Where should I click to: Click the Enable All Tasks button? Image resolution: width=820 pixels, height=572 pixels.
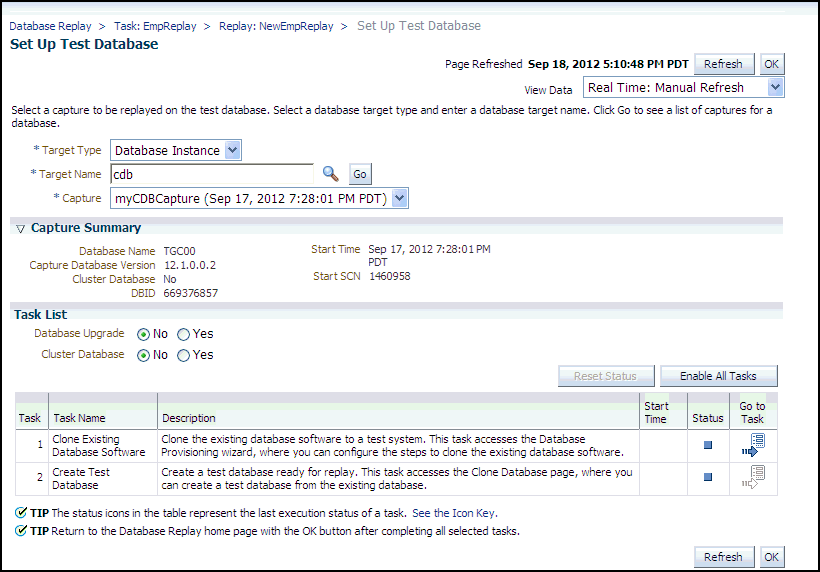718,376
